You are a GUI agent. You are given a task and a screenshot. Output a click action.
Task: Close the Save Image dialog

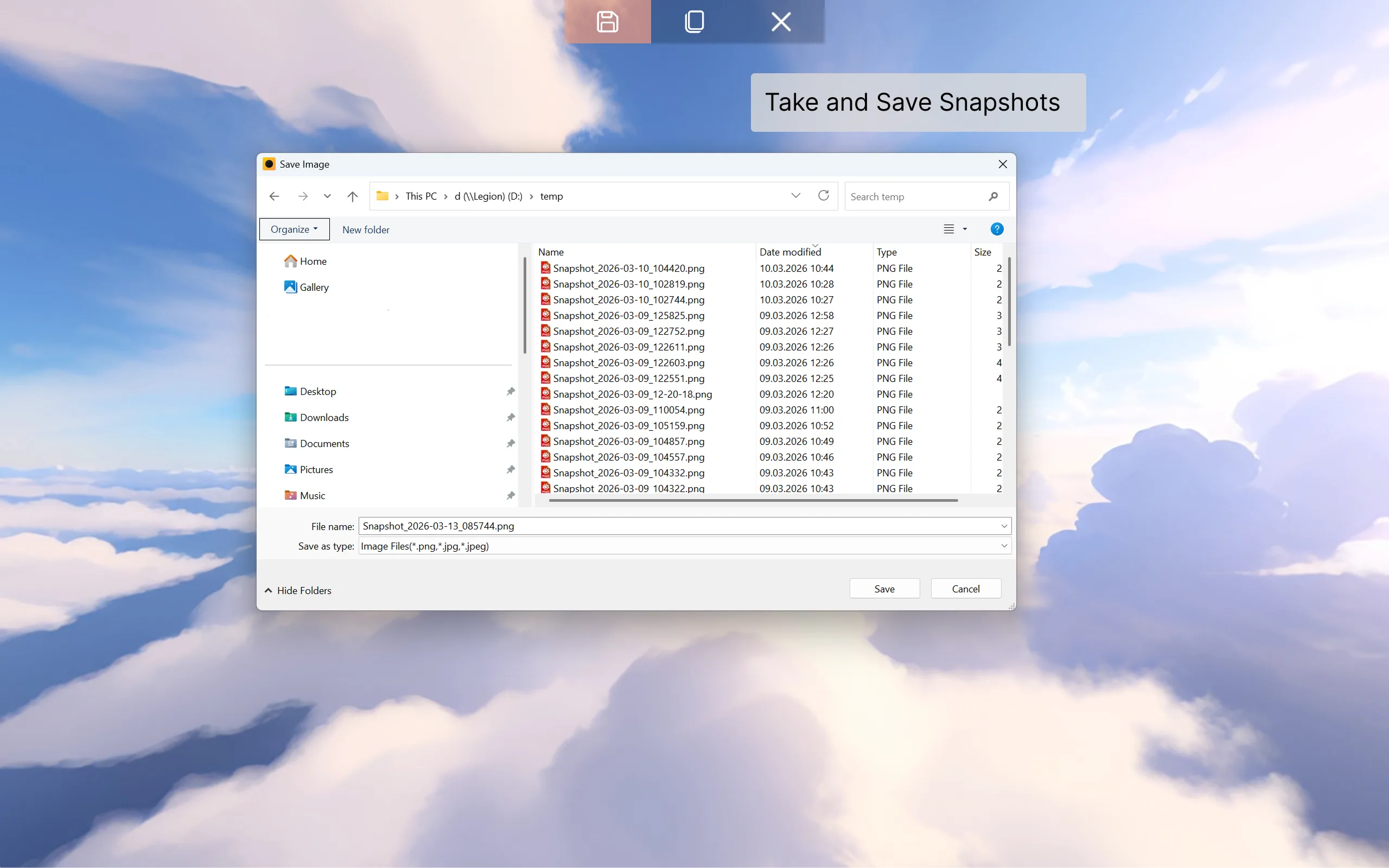pyautogui.click(x=1003, y=164)
